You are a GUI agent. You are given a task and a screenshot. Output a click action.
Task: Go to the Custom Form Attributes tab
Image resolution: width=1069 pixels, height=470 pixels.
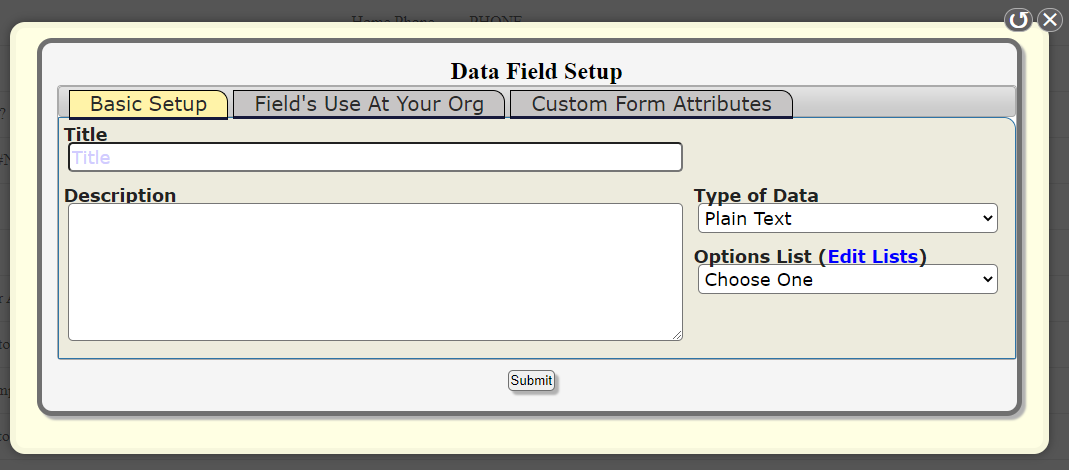[x=651, y=104]
